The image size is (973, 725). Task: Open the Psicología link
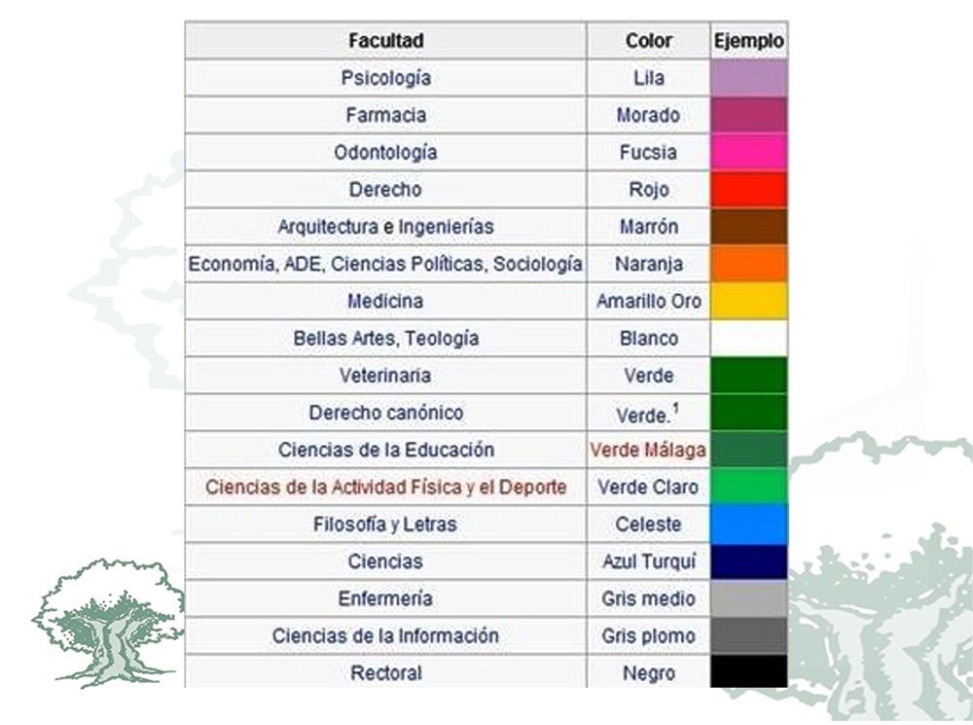click(x=385, y=78)
